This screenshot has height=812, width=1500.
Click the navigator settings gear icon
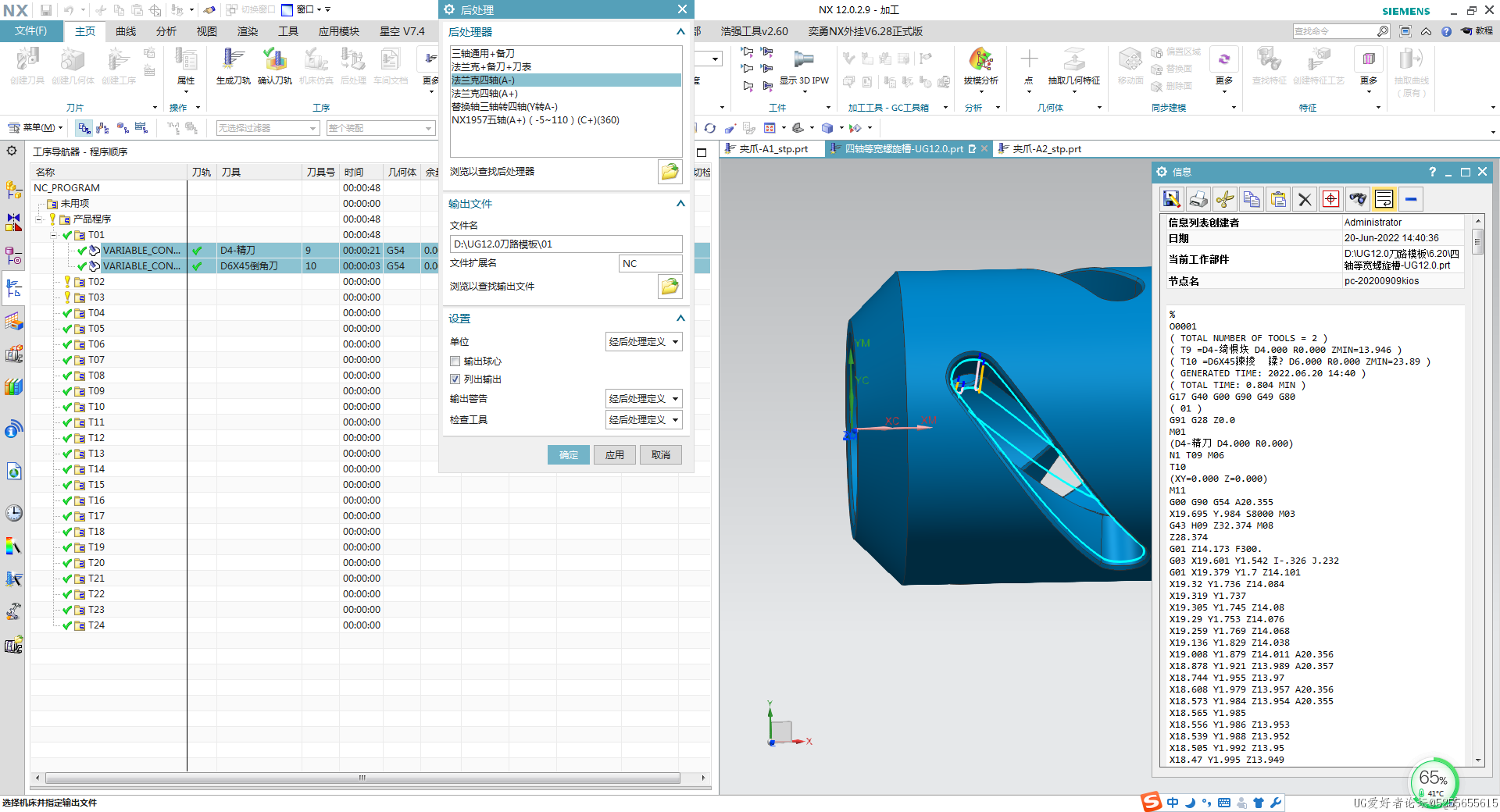(12, 151)
